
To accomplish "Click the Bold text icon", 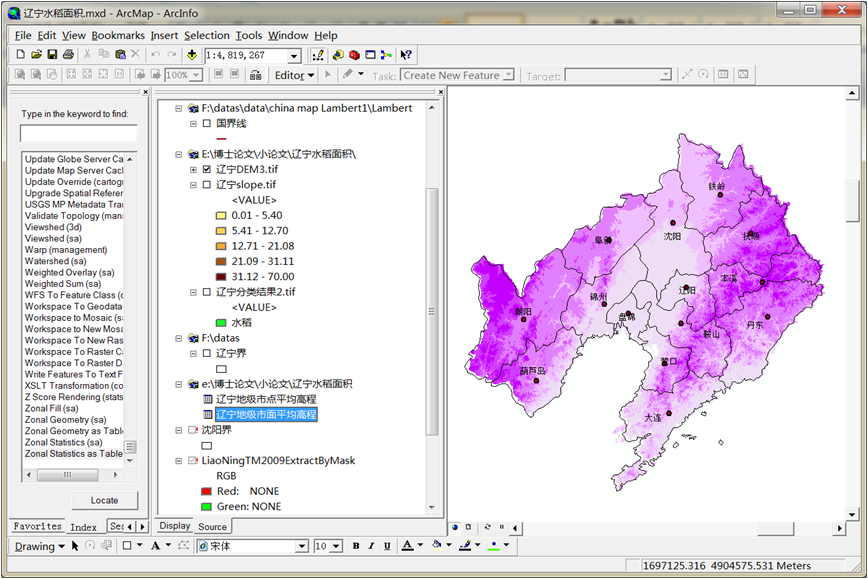I will (355, 546).
